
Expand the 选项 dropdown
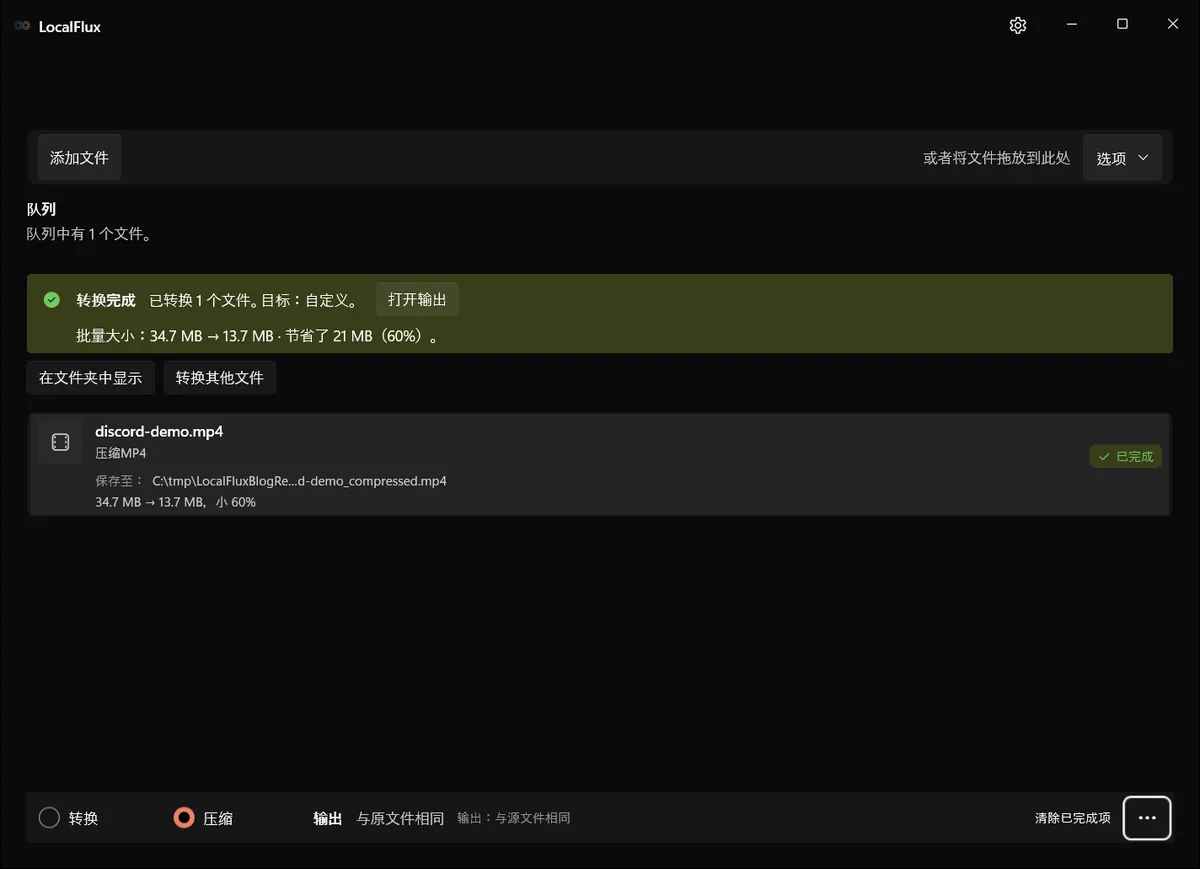pos(1122,158)
